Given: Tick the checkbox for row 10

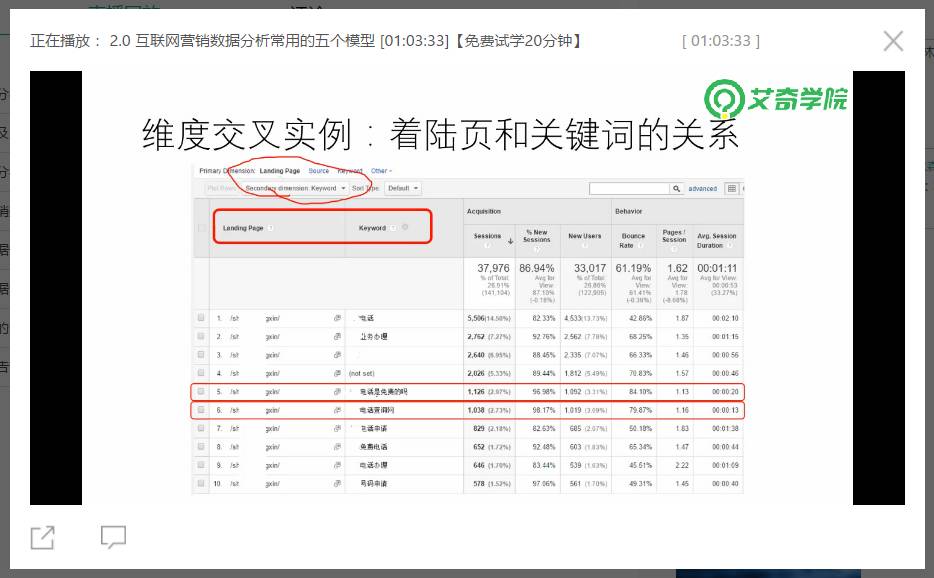Looking at the screenshot, I should tap(201, 483).
